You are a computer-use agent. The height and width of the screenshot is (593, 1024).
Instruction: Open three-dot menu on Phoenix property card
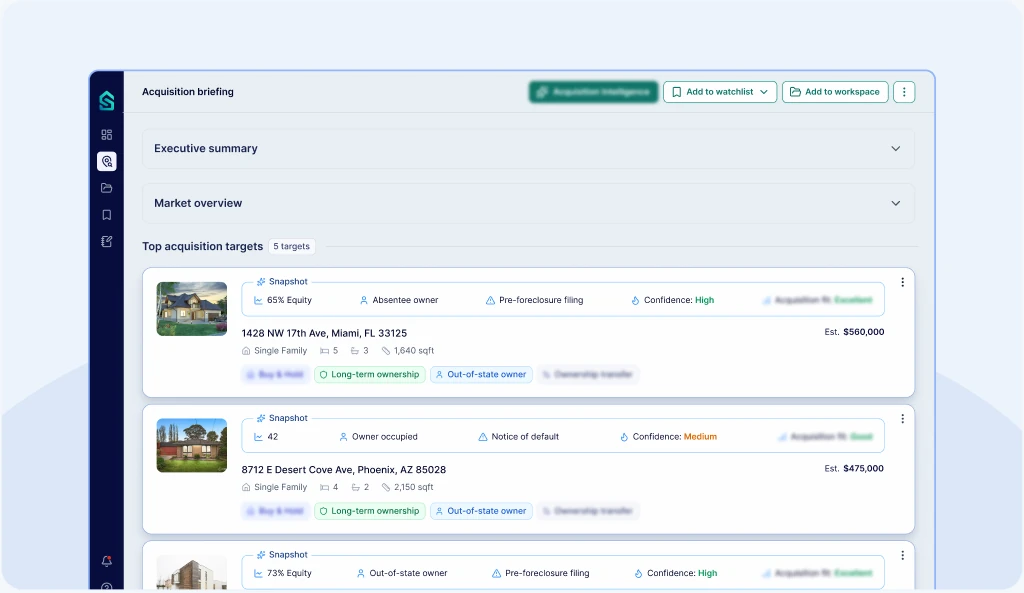coord(903,419)
